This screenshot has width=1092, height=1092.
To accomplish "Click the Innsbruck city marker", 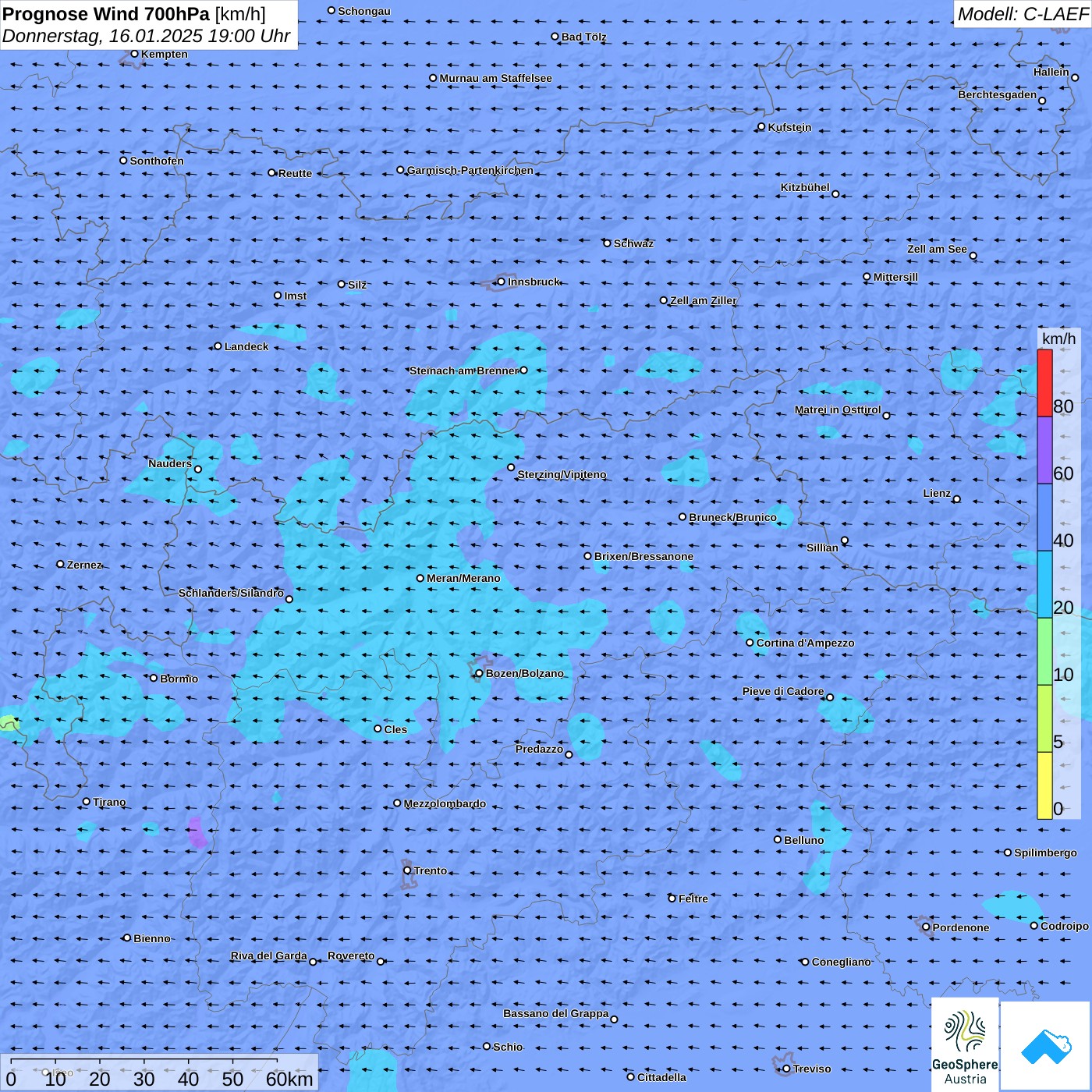I will (x=501, y=282).
